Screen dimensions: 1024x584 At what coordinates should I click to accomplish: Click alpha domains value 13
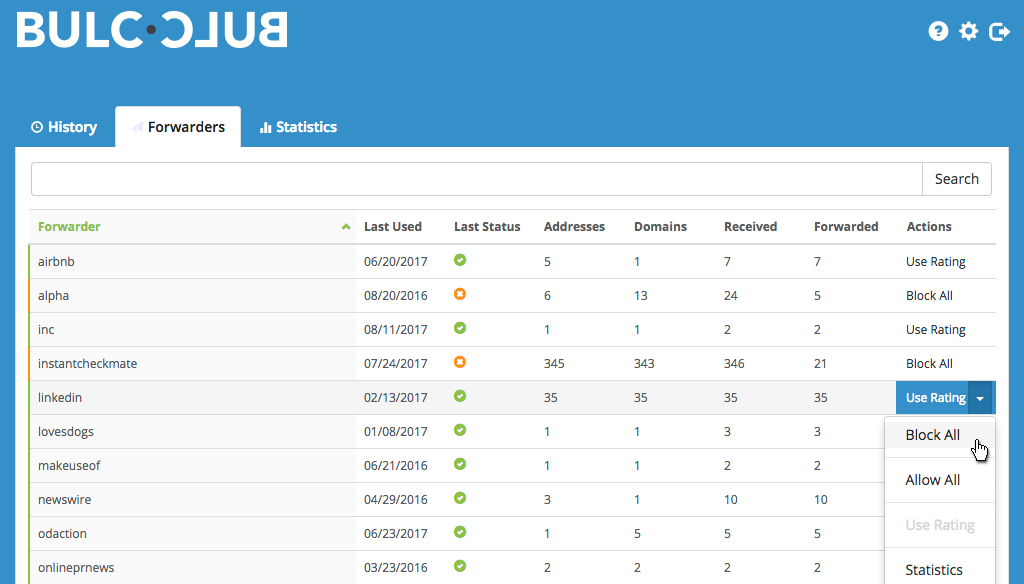pyautogui.click(x=641, y=296)
